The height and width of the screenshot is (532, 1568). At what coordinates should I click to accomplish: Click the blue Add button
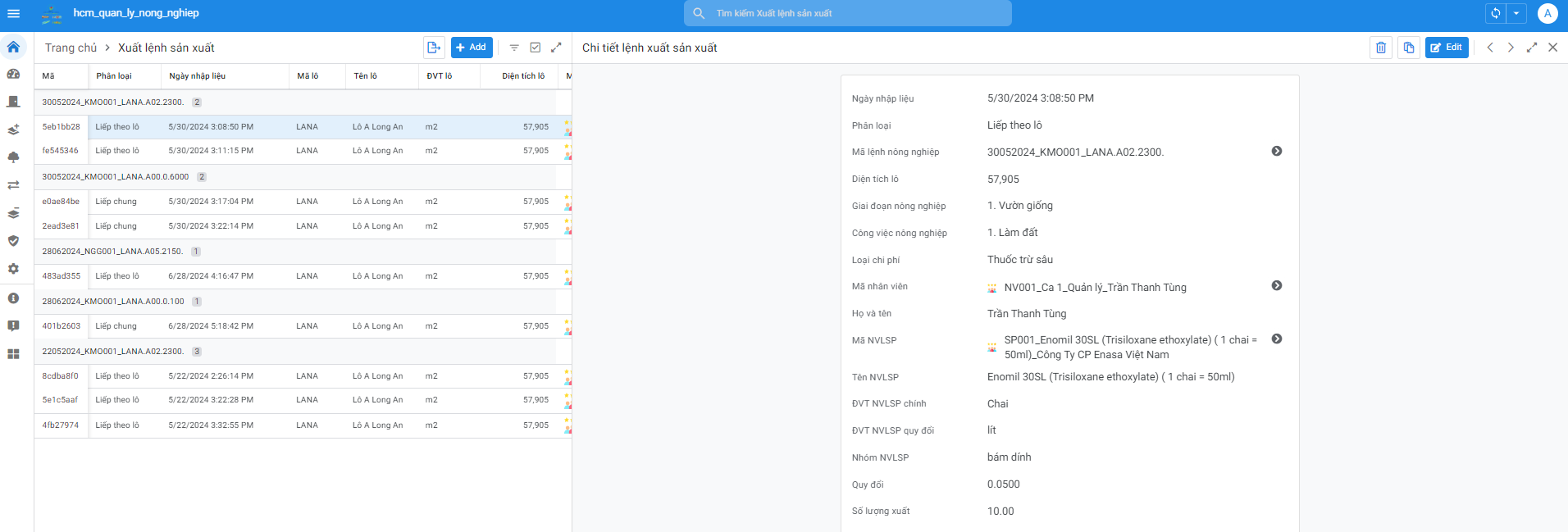(x=471, y=48)
